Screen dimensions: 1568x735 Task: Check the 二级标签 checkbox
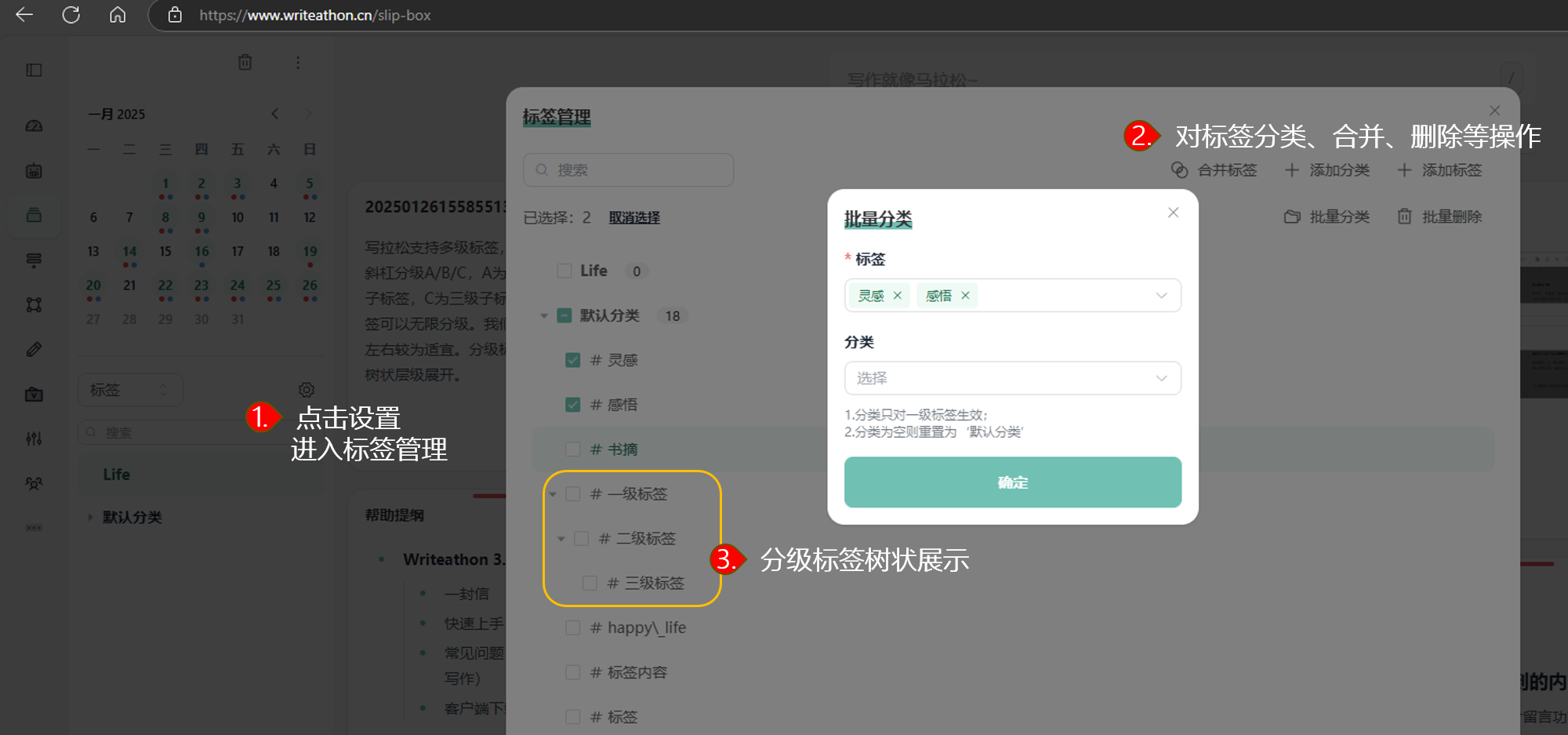point(582,539)
